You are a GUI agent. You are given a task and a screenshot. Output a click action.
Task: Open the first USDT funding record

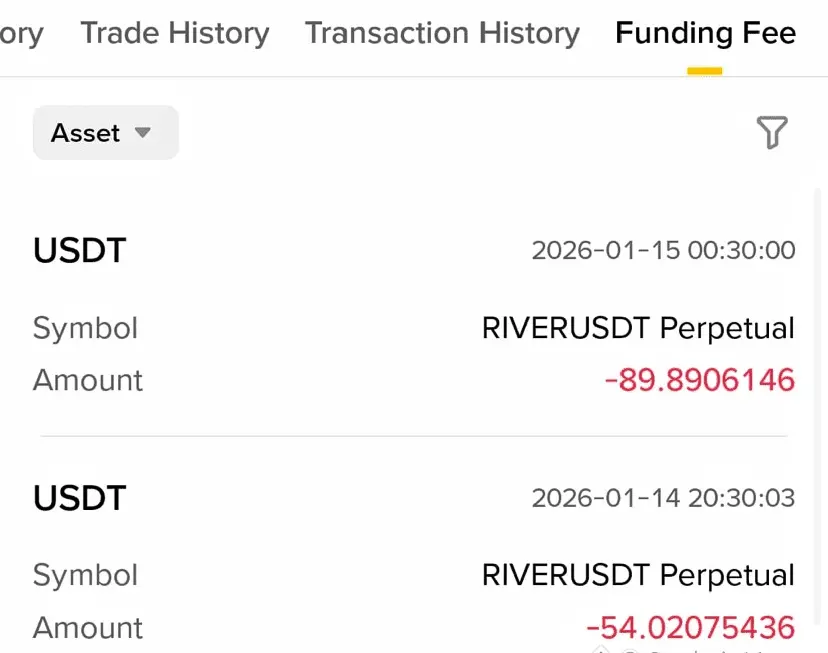coord(414,314)
